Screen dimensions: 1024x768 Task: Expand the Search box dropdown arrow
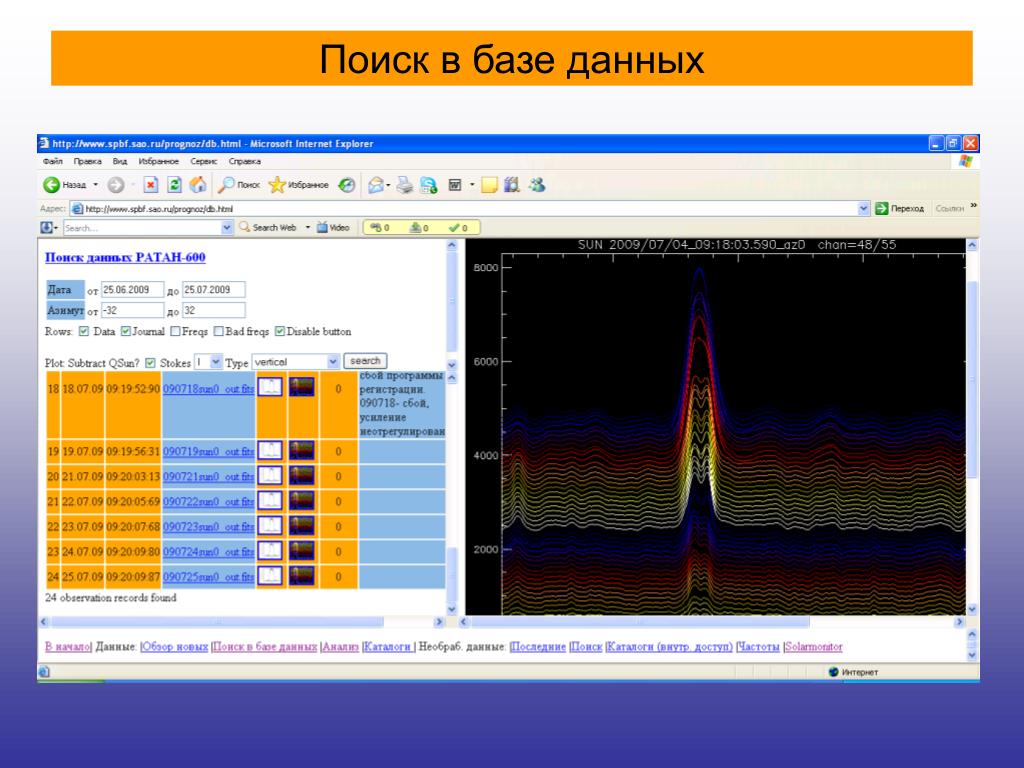point(227,227)
